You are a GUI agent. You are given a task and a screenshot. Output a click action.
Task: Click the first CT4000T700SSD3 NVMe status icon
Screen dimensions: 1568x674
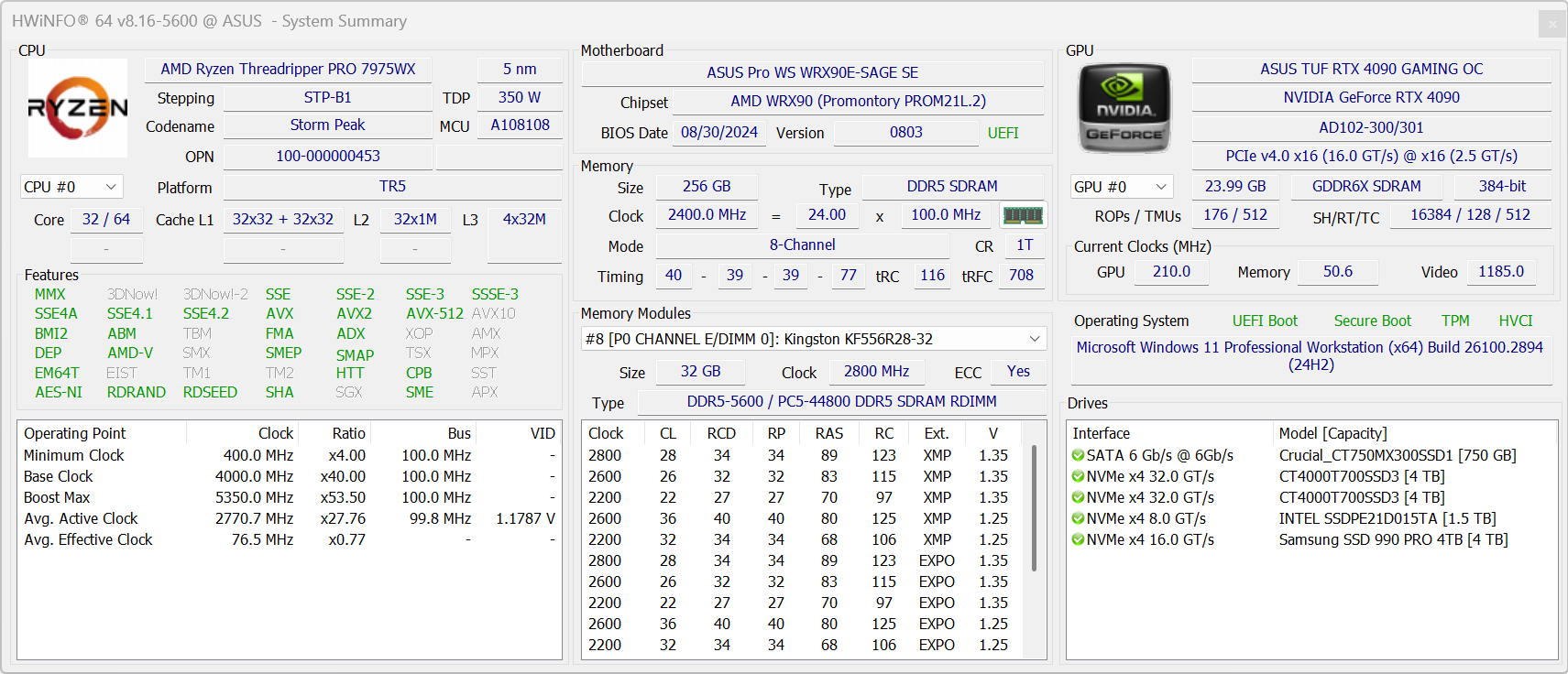click(1079, 476)
